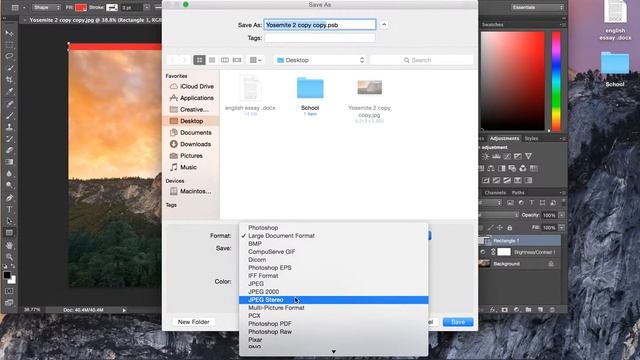
Task: Select the Move tool
Action: (x=9, y=33)
